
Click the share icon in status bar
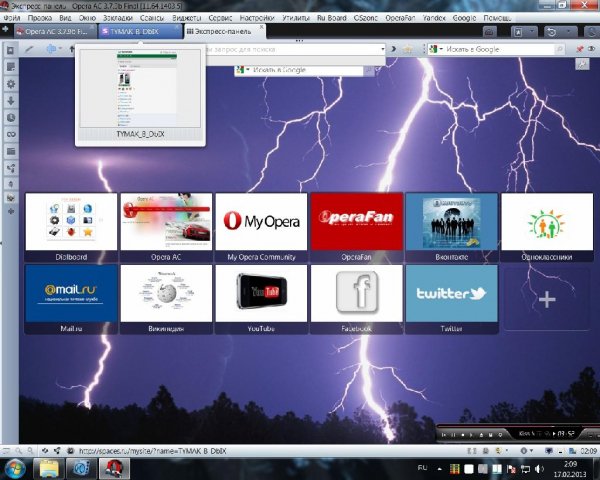click(57, 451)
